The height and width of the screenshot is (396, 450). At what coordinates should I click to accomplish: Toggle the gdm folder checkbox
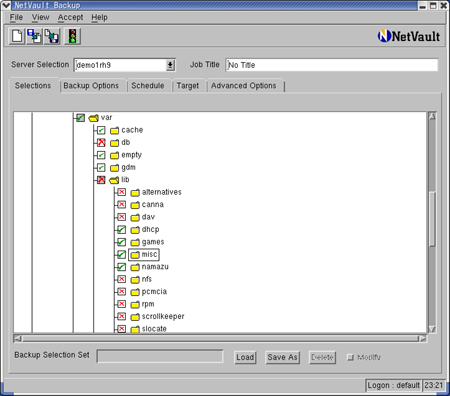(x=101, y=167)
